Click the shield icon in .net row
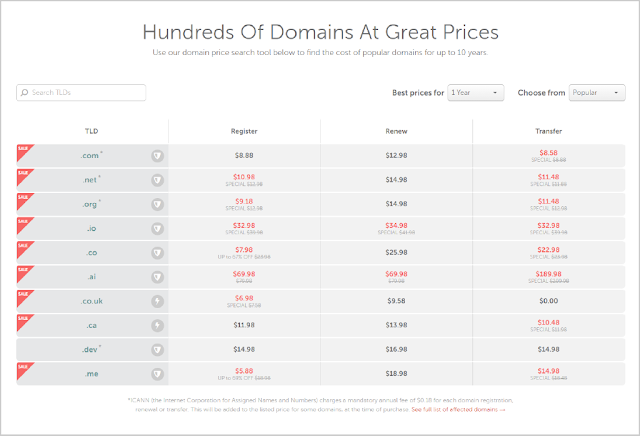This screenshot has height=436, width=640. pyautogui.click(x=158, y=180)
